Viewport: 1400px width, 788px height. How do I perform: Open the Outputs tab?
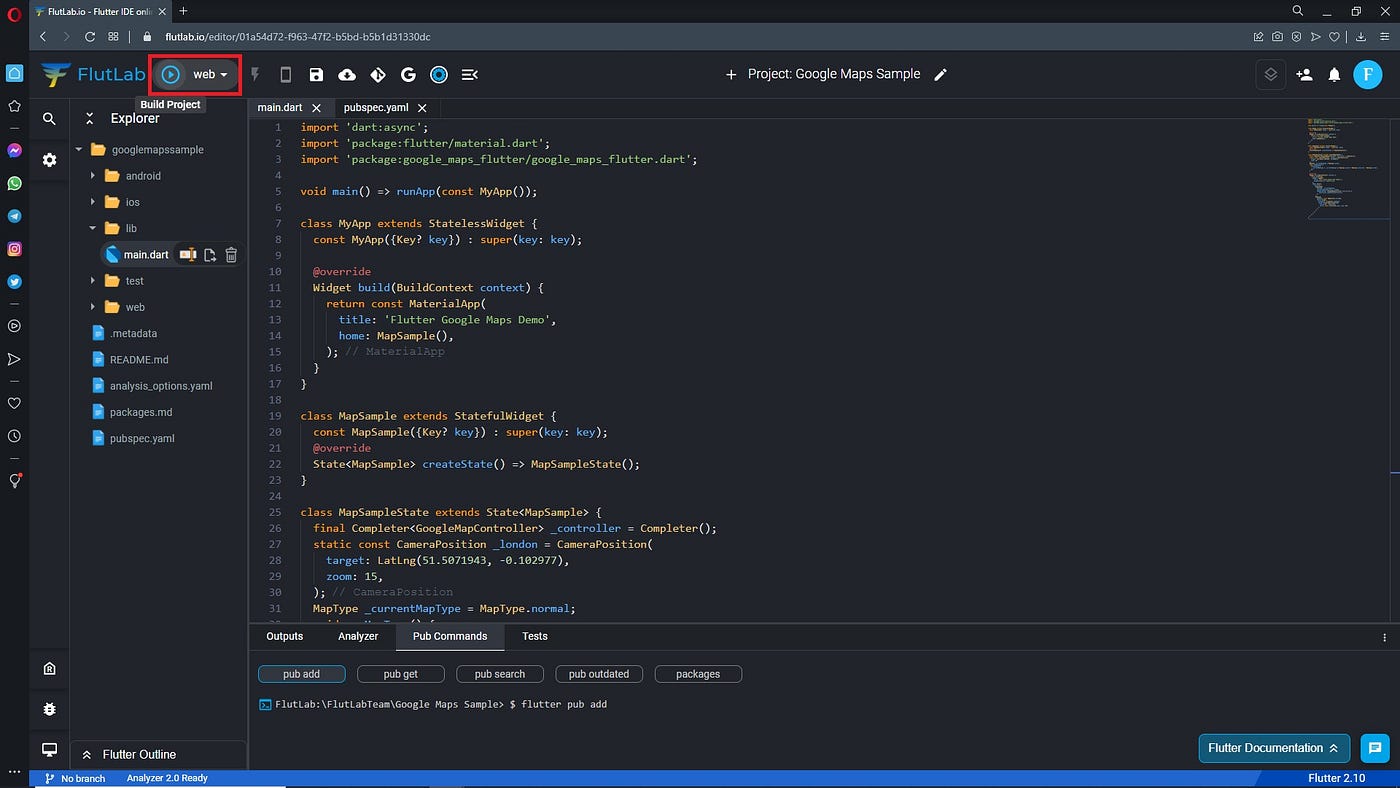(285, 636)
